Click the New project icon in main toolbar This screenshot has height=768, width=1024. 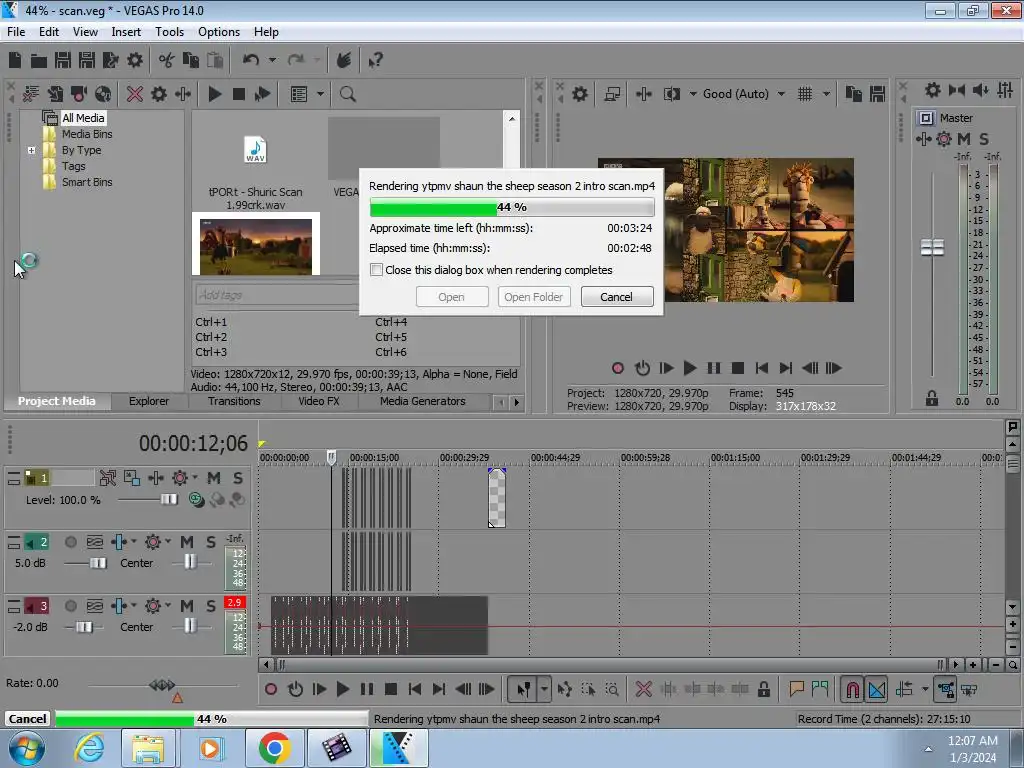[14, 61]
